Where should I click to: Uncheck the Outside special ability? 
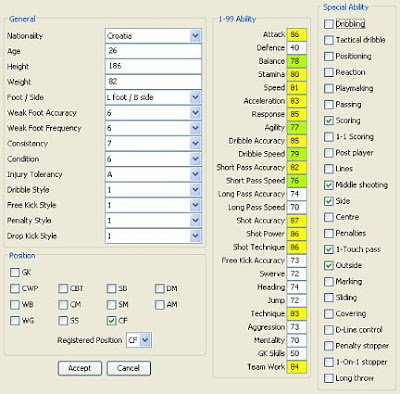point(329,265)
